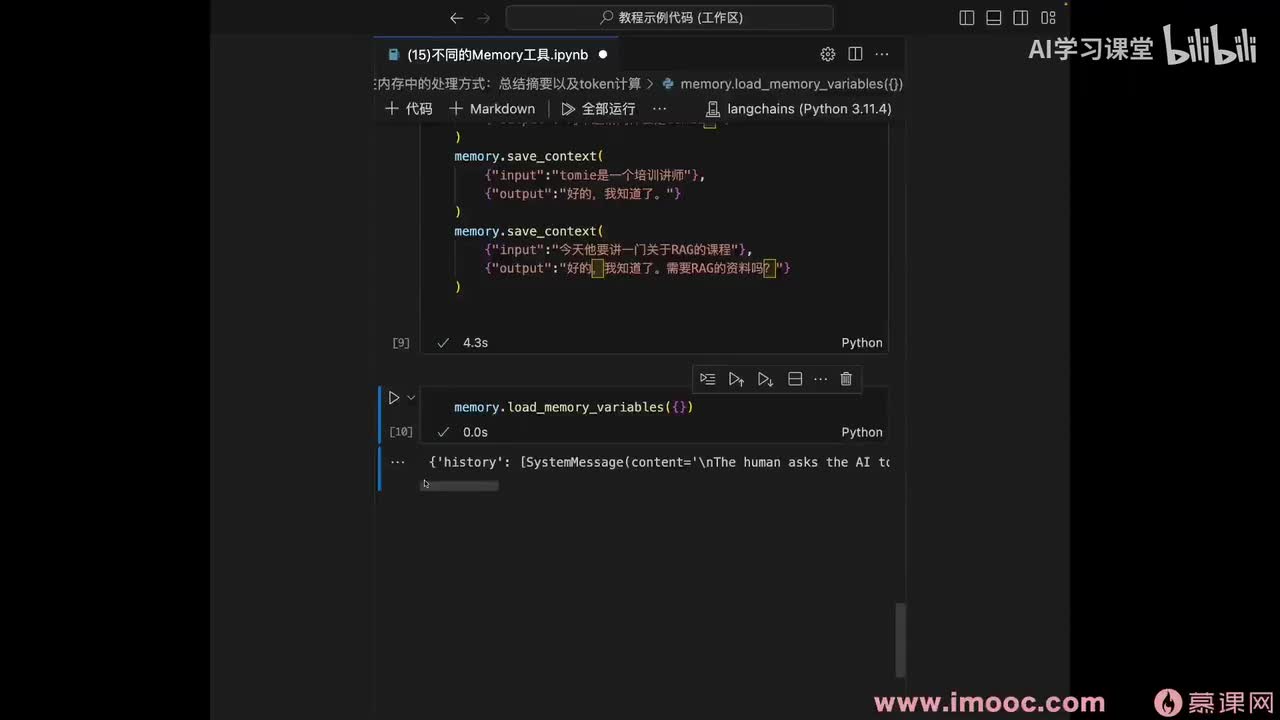Toggle the primary sidebar layout icon
This screenshot has width=1280, height=720.
pyautogui.click(x=966, y=18)
